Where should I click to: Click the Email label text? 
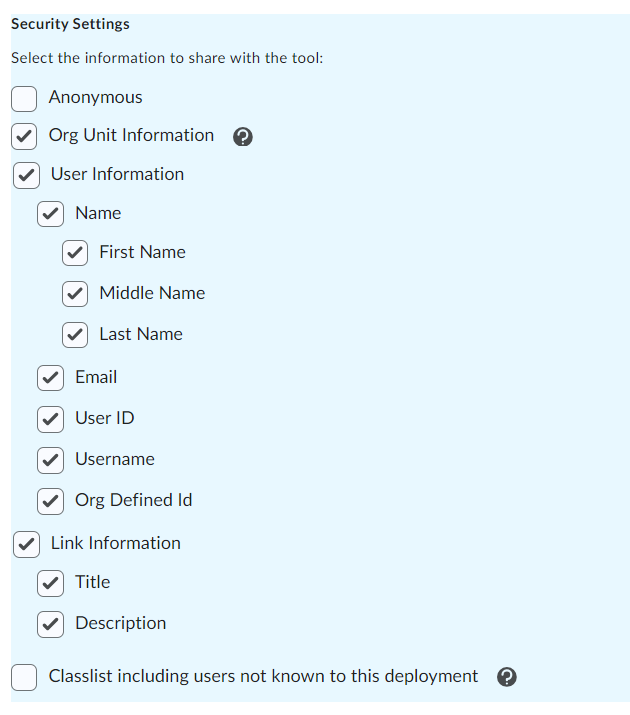pyautogui.click(x=96, y=377)
